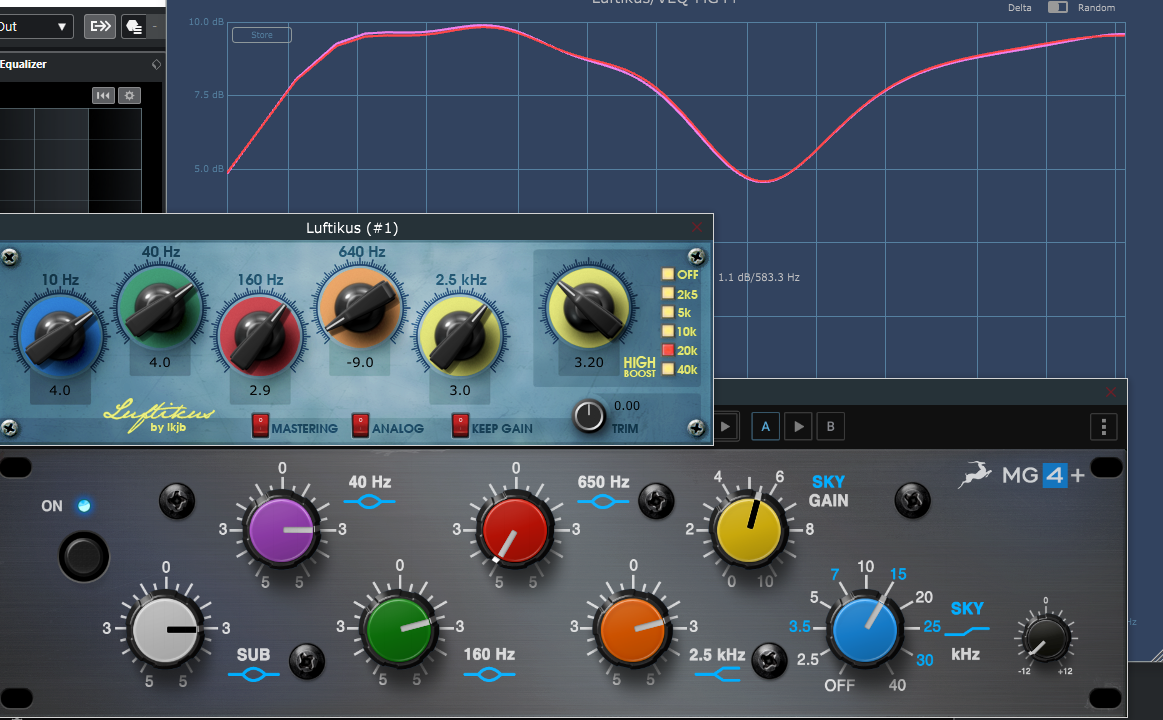Click the Luftikus 40 Hz green knob

159,307
